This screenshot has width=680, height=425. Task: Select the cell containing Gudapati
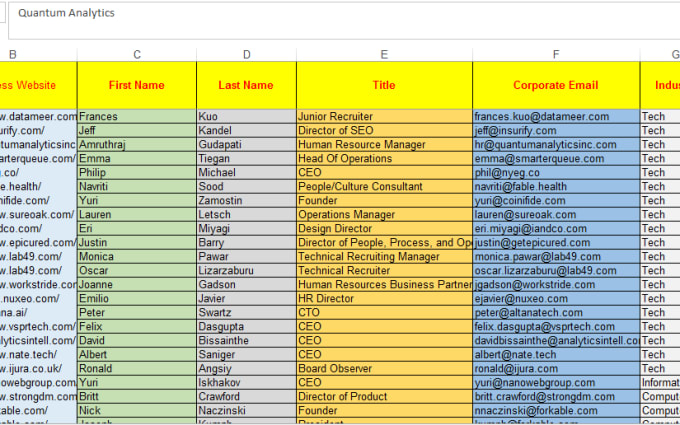[x=247, y=144]
